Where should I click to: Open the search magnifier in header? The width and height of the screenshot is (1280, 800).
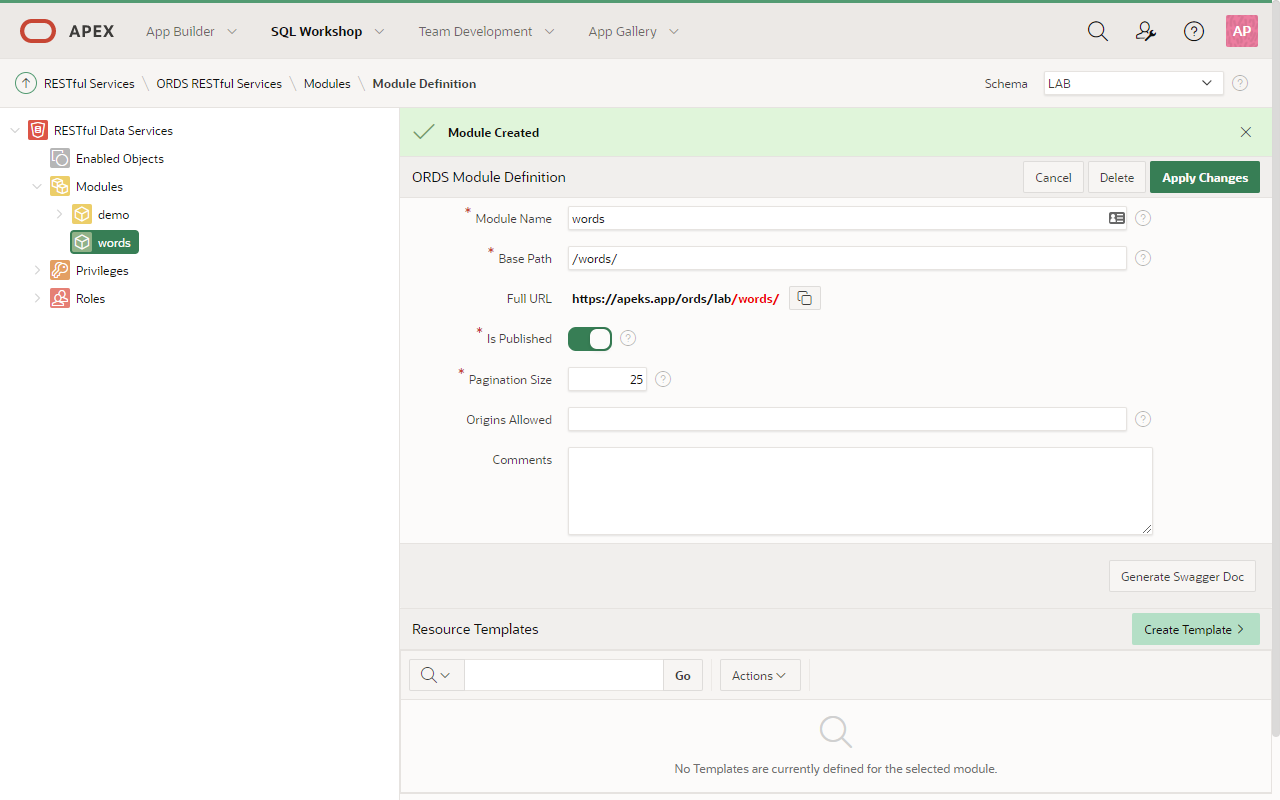click(1098, 31)
